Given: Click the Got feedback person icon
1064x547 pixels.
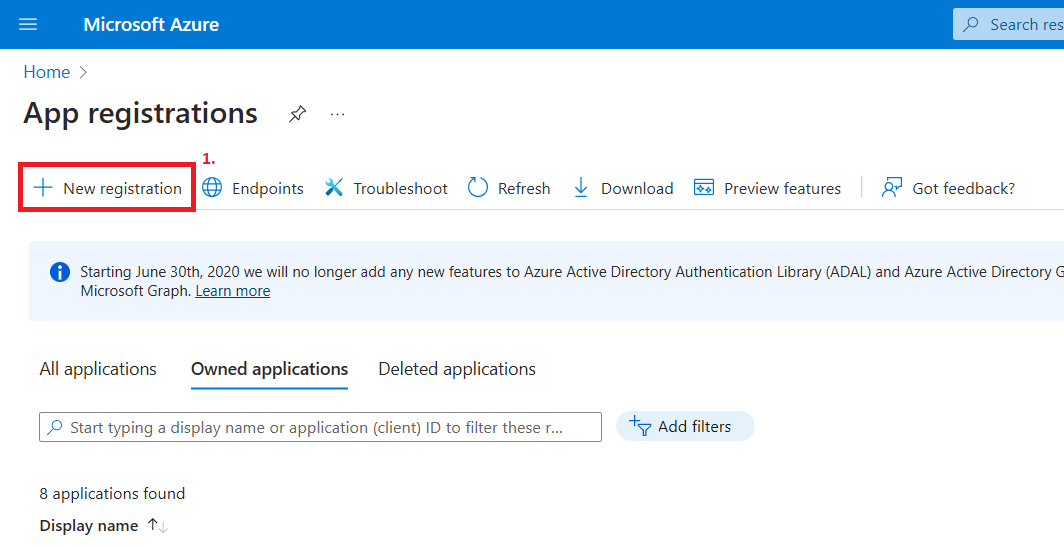Looking at the screenshot, I should point(892,188).
